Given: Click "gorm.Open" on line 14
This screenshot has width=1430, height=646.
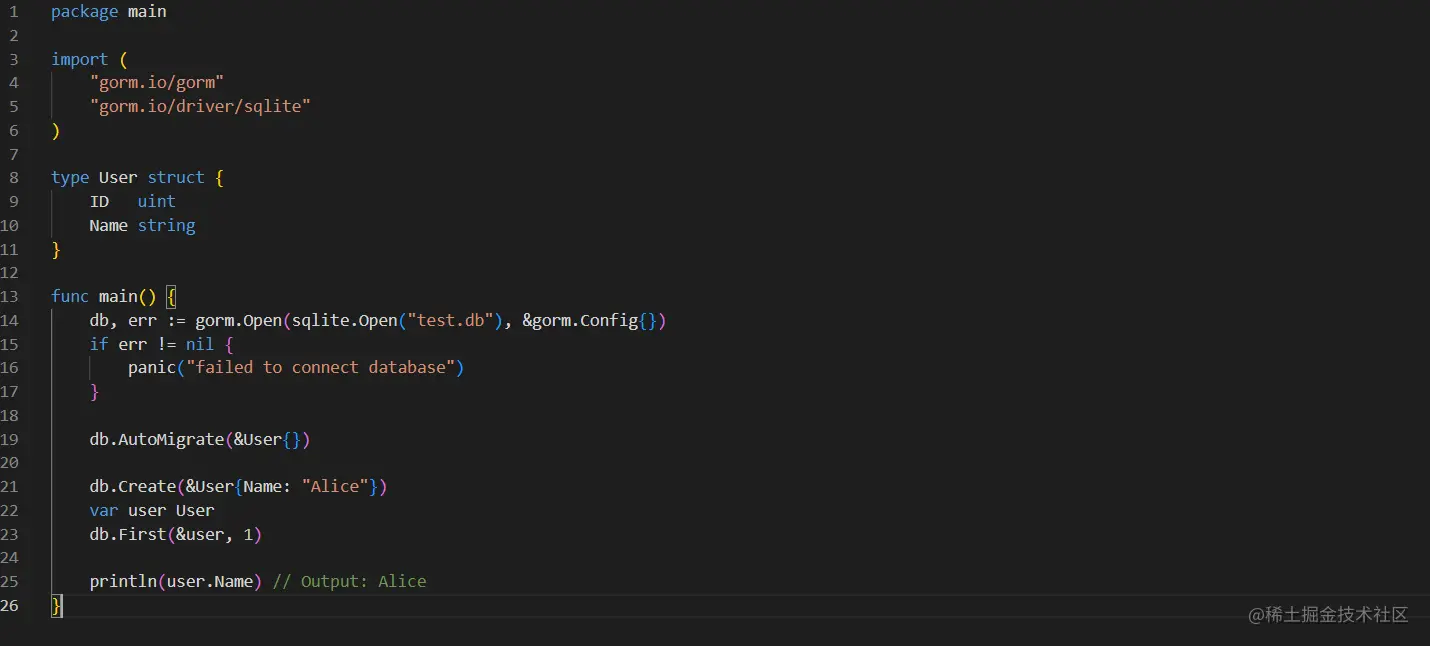Looking at the screenshot, I should point(239,320).
